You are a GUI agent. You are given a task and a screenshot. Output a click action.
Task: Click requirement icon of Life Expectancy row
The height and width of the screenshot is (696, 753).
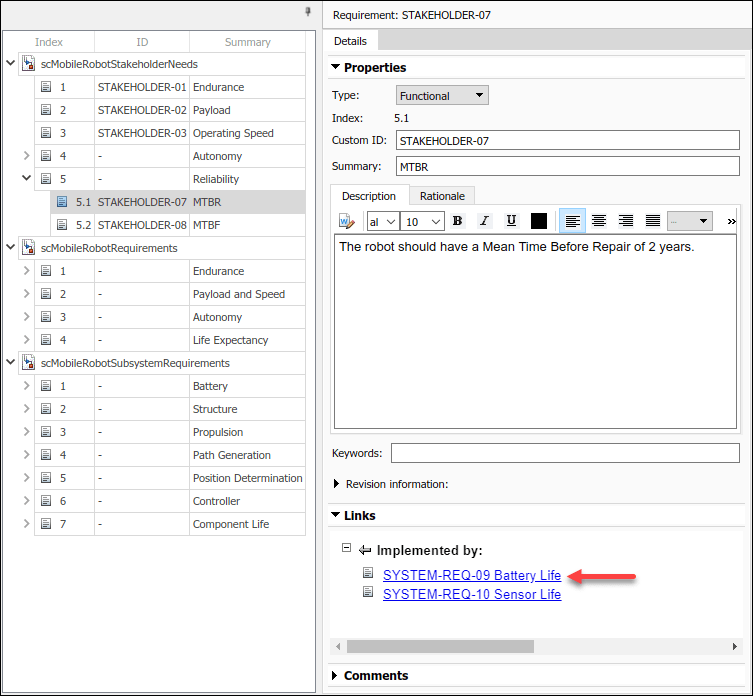46,340
